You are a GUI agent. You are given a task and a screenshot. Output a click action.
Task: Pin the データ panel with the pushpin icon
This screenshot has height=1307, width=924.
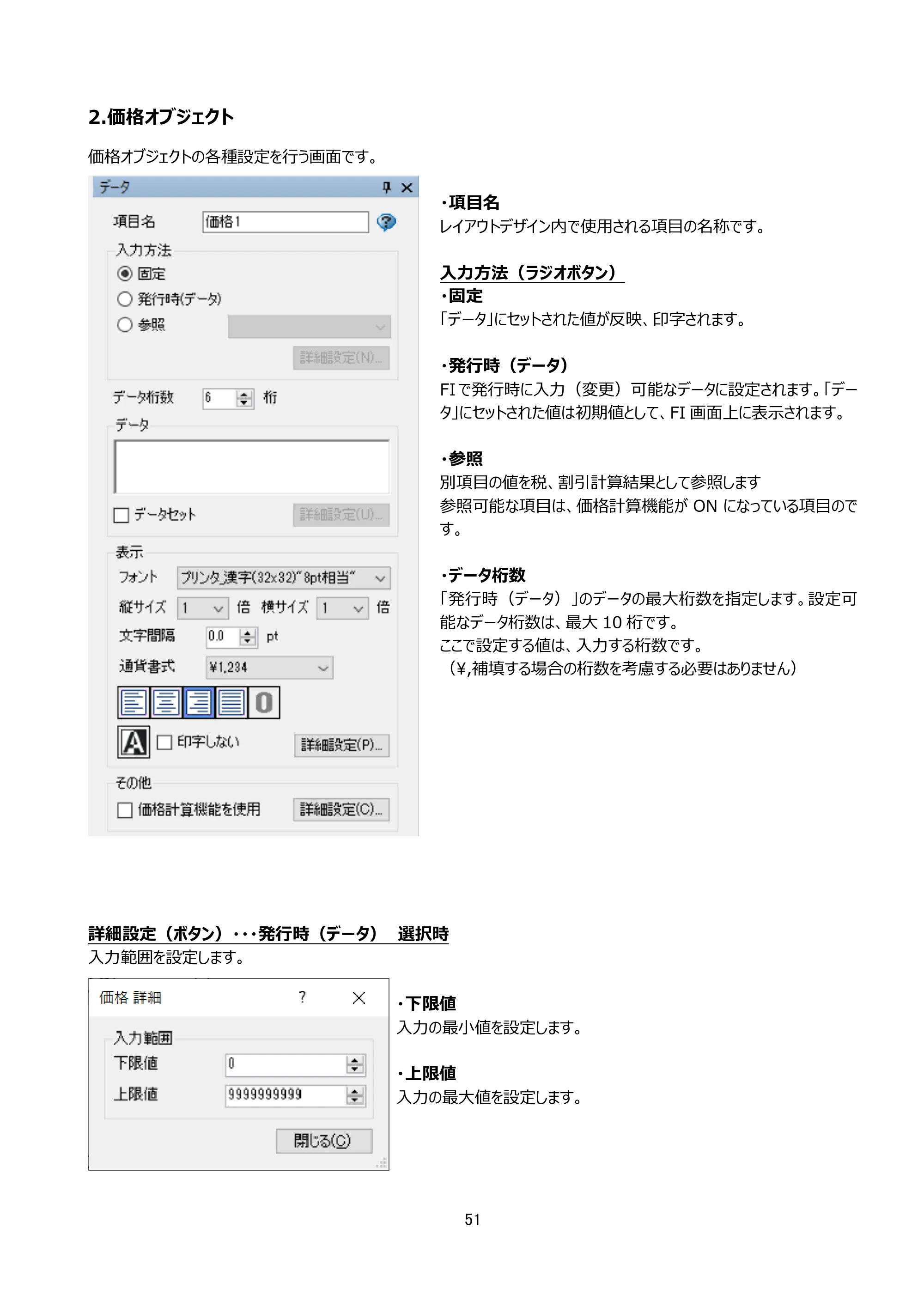tap(387, 187)
